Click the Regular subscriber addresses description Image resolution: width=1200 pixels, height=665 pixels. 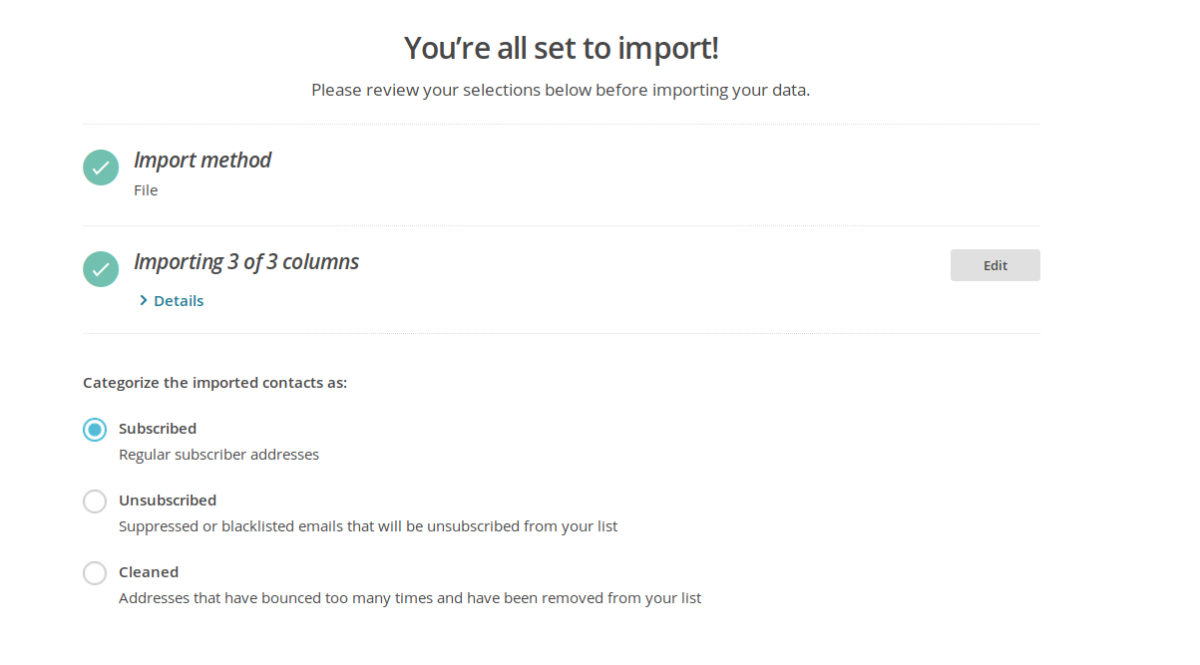[x=219, y=454]
